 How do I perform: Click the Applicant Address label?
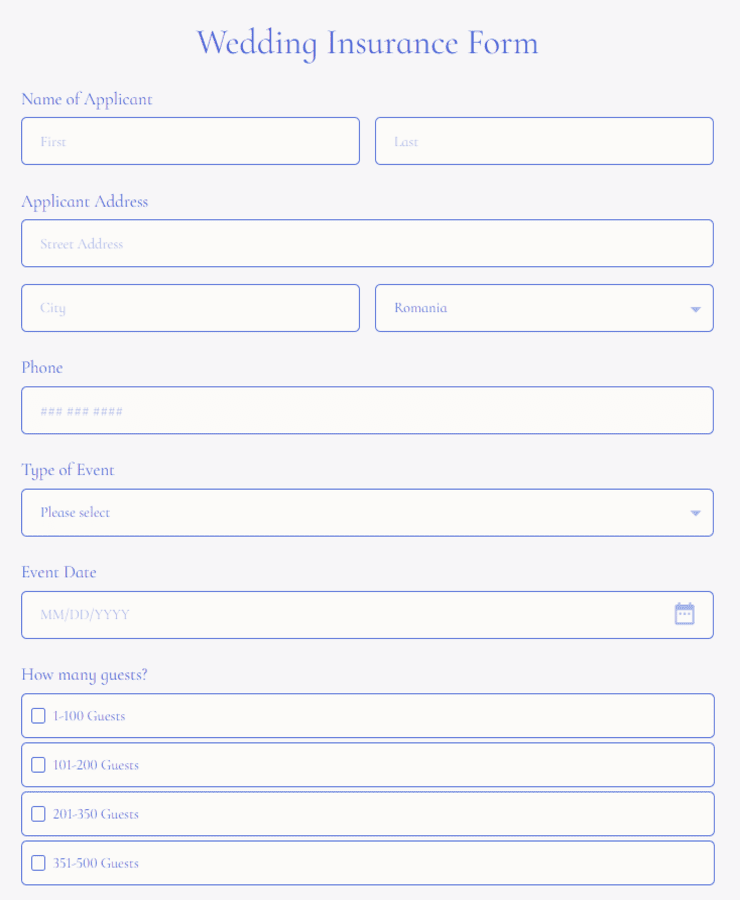pyautogui.click(x=85, y=201)
